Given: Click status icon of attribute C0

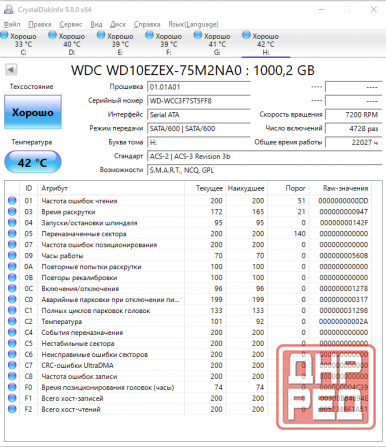Looking at the screenshot, I should [x=12, y=299].
